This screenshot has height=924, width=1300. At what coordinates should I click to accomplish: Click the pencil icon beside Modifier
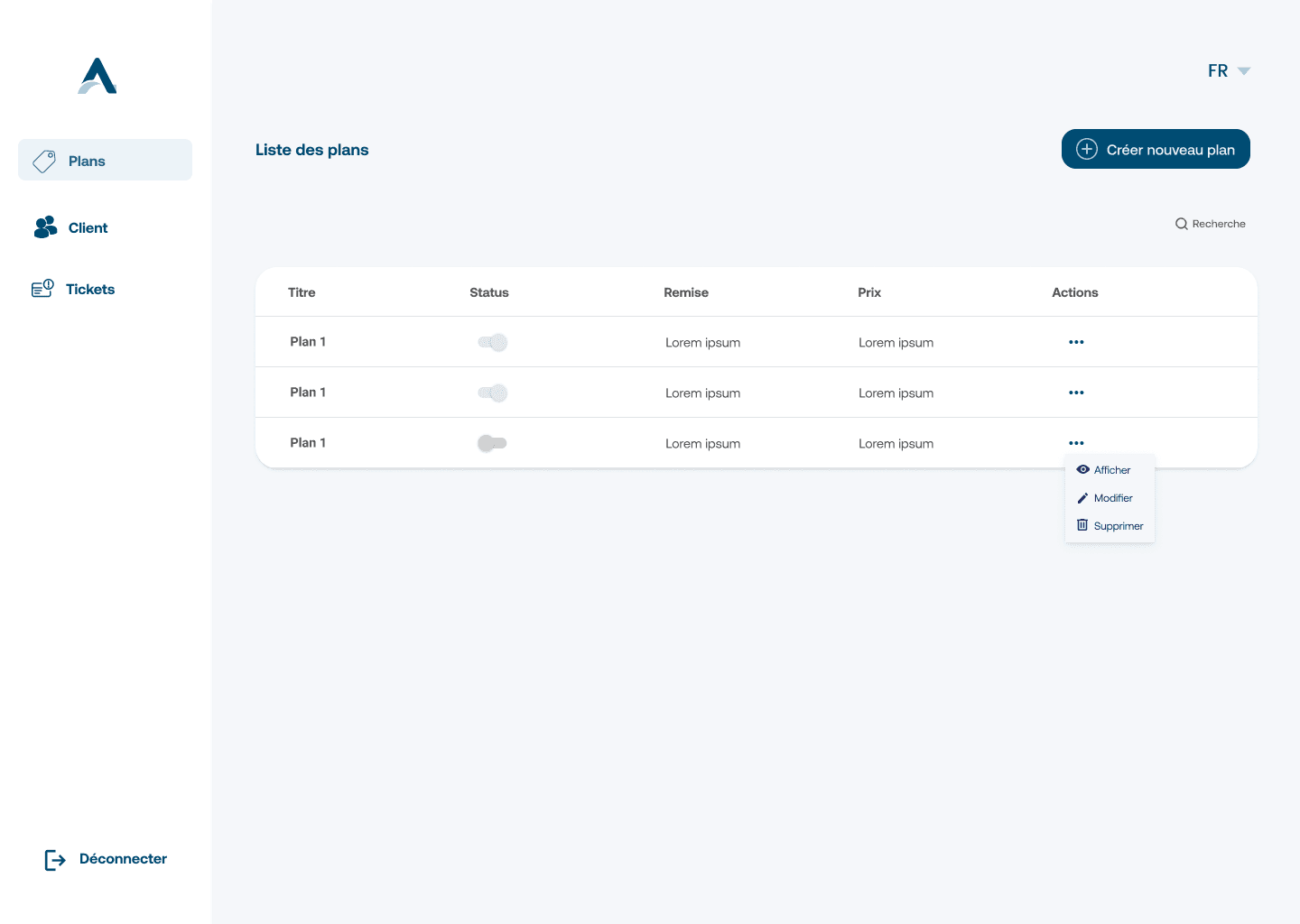point(1082,498)
